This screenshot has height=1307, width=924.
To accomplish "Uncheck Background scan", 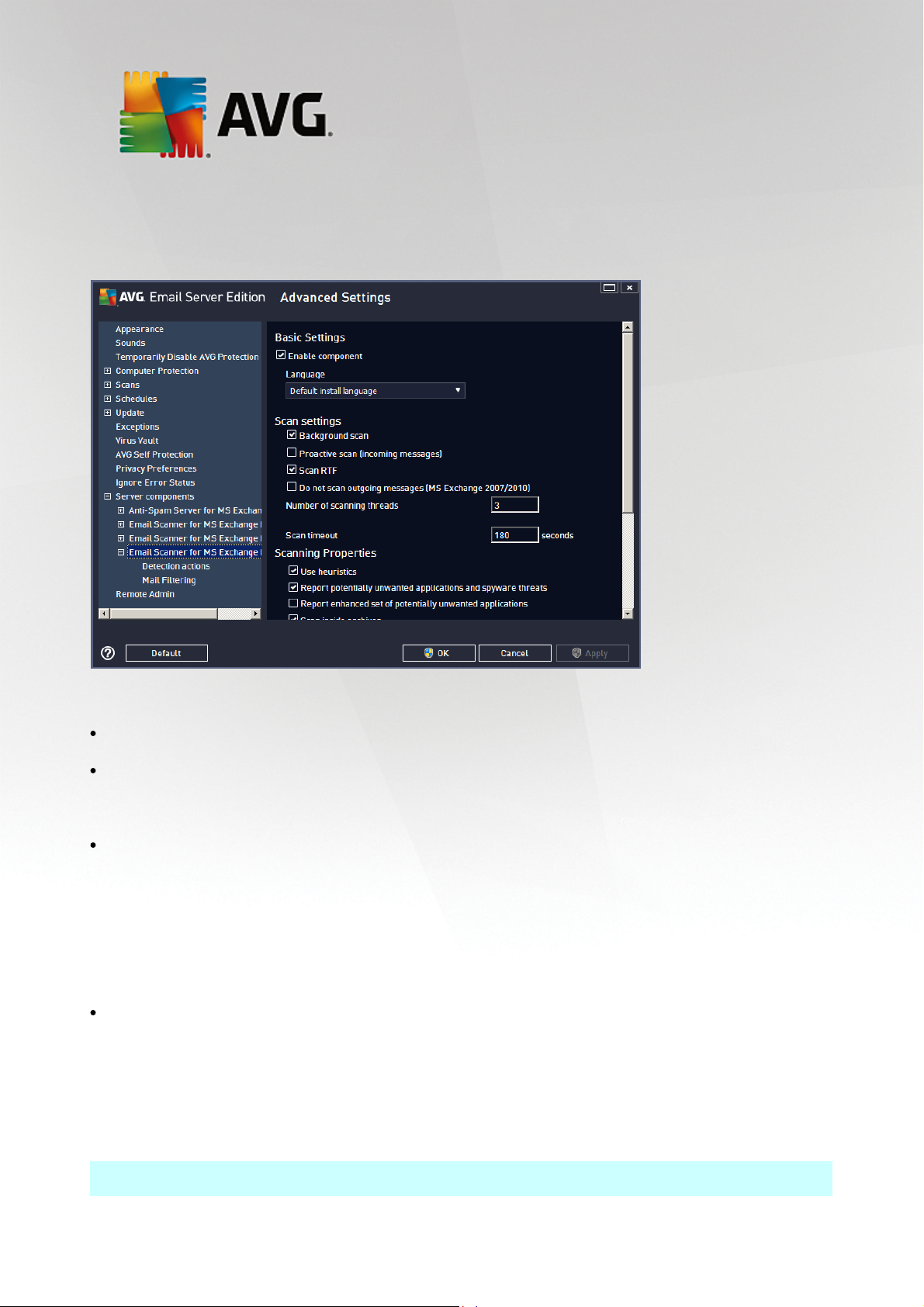I will click(x=292, y=435).
